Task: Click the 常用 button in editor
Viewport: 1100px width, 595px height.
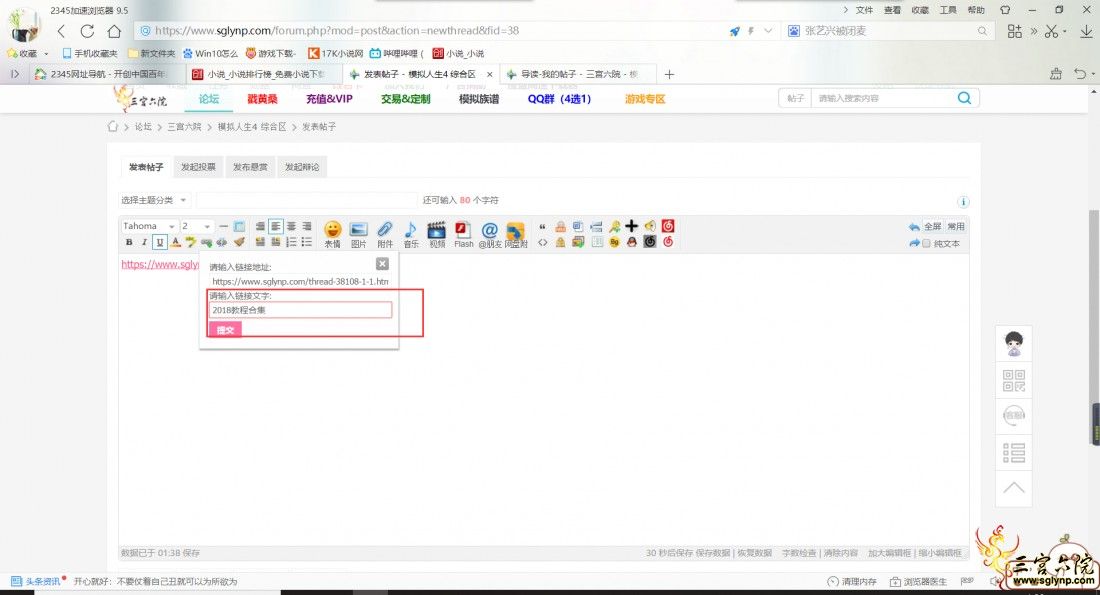Action: point(955,227)
